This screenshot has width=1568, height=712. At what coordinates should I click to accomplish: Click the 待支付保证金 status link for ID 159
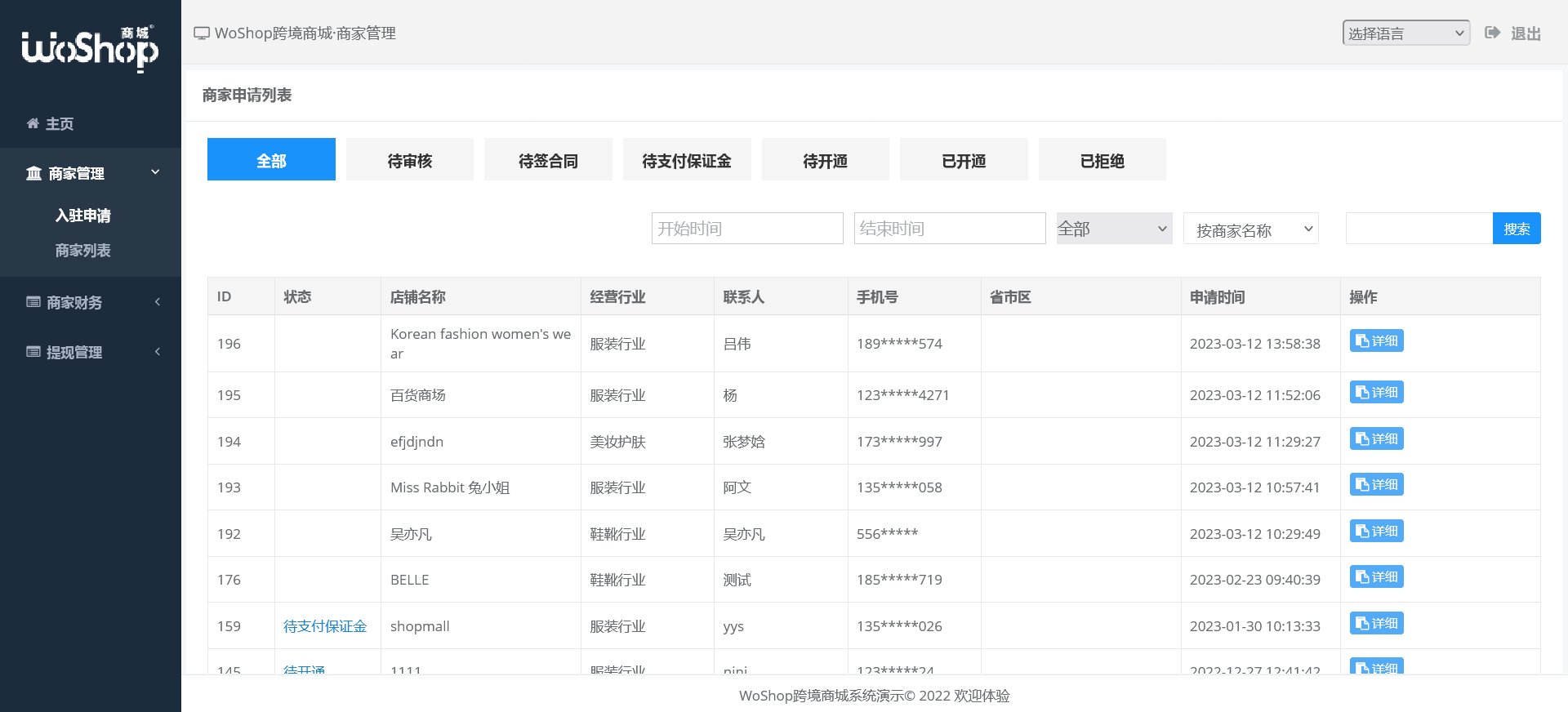click(325, 626)
